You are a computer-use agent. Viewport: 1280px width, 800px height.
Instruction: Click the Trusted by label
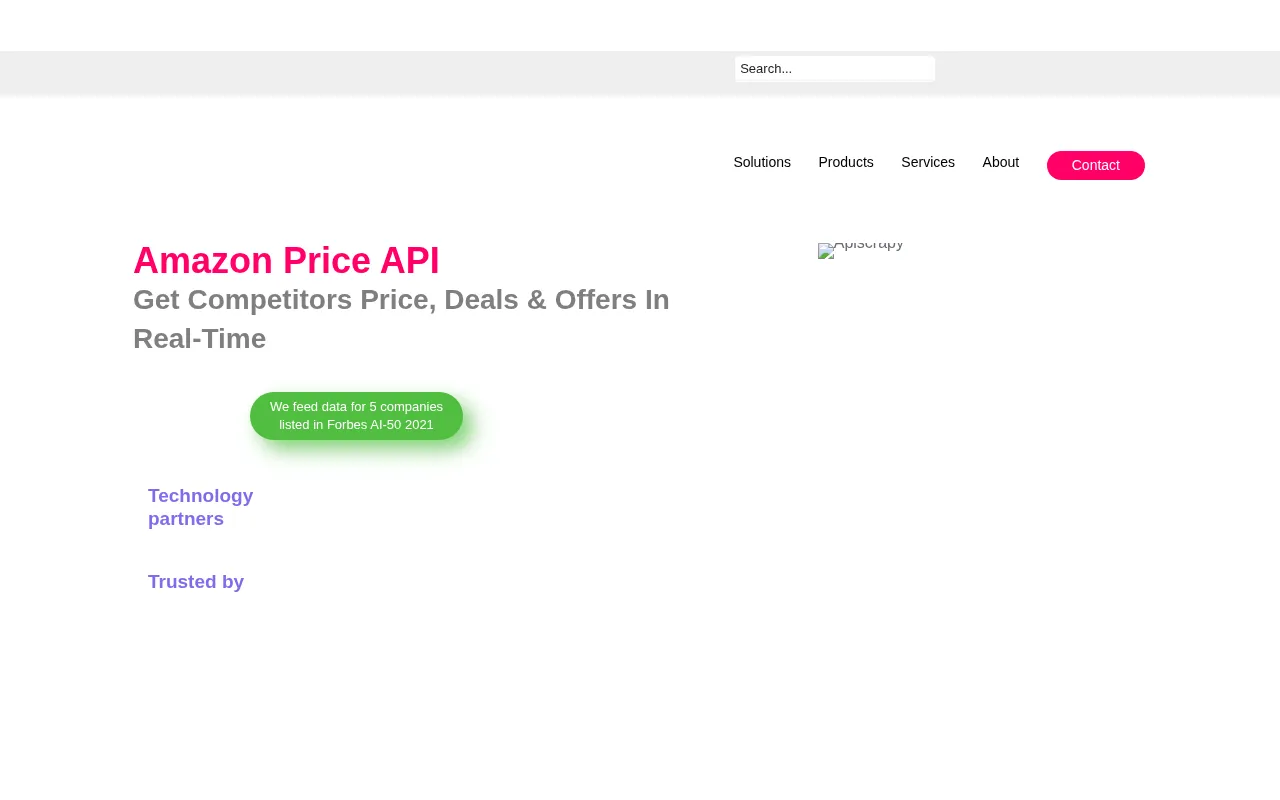(196, 582)
